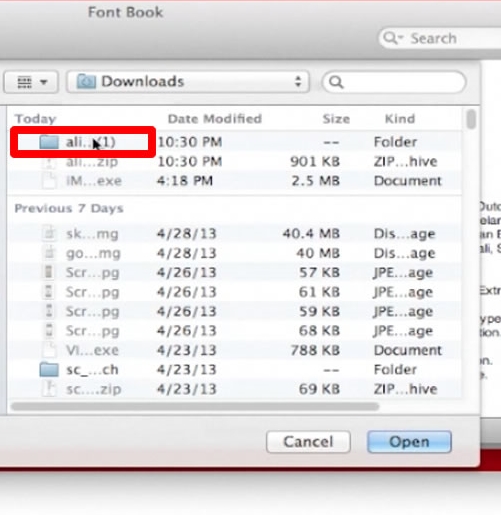Click the Today group header
This screenshot has height=515, width=501.
click(x=35, y=119)
